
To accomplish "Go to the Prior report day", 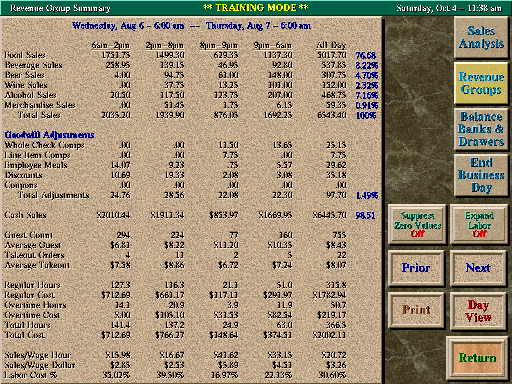I will click(x=416, y=268).
